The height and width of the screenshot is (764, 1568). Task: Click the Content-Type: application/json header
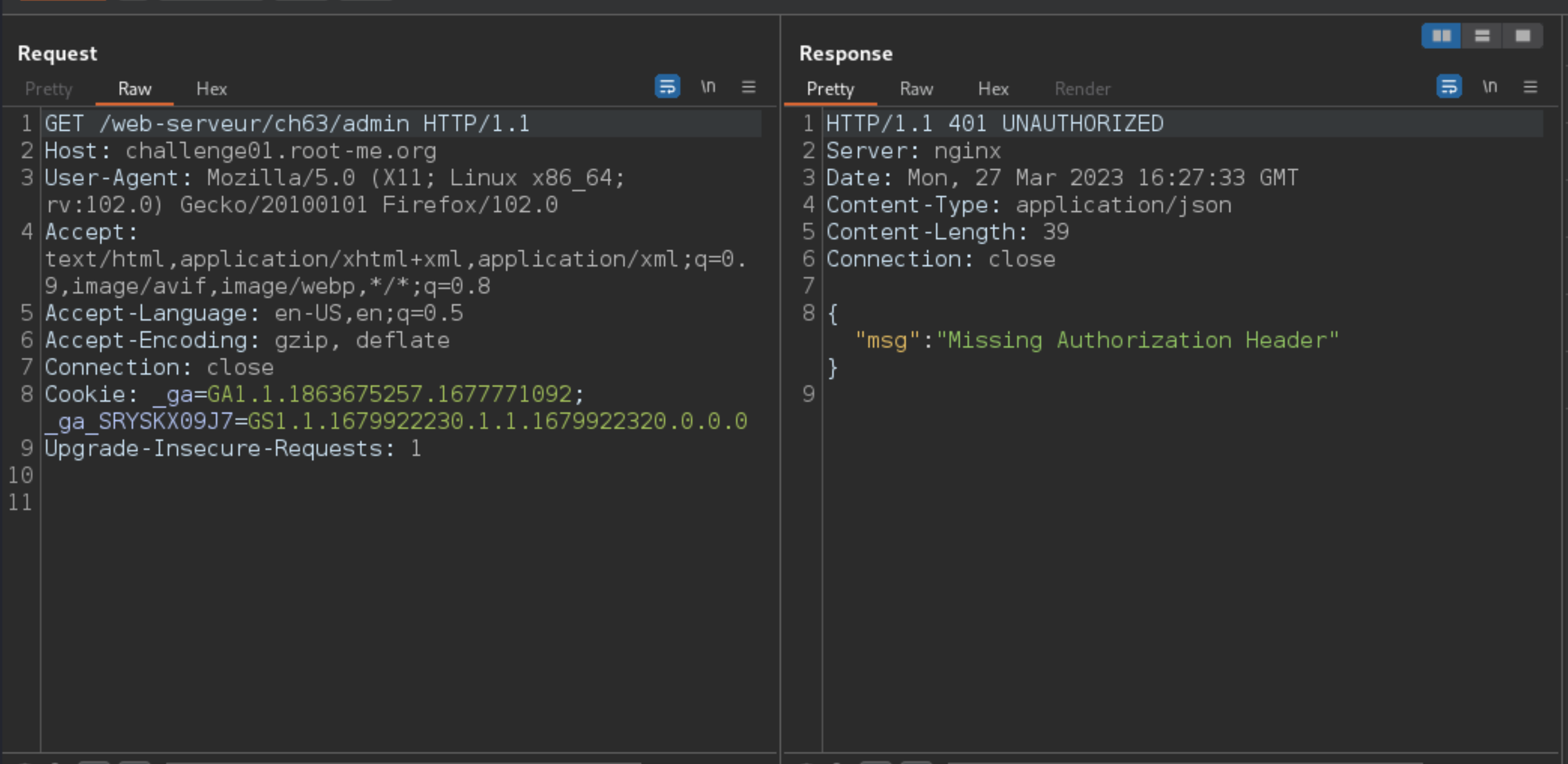coord(1029,204)
